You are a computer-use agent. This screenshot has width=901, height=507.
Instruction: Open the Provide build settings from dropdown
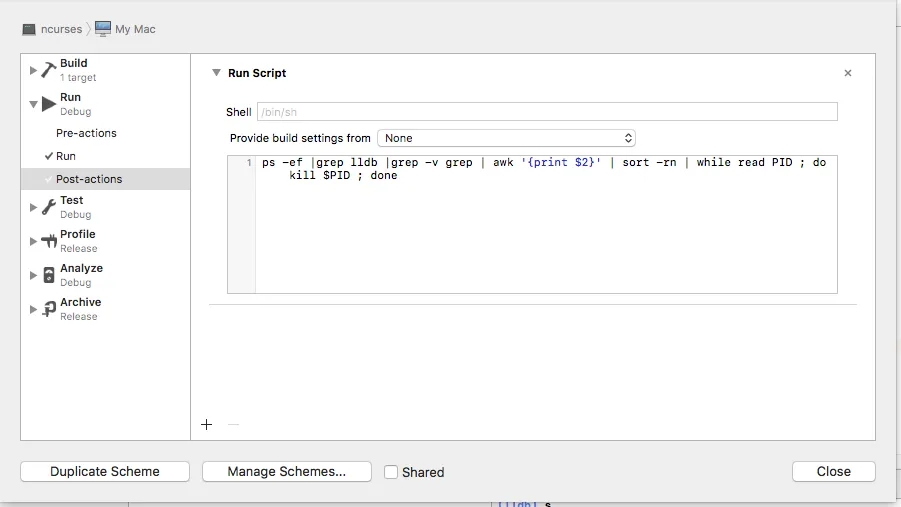click(506, 138)
